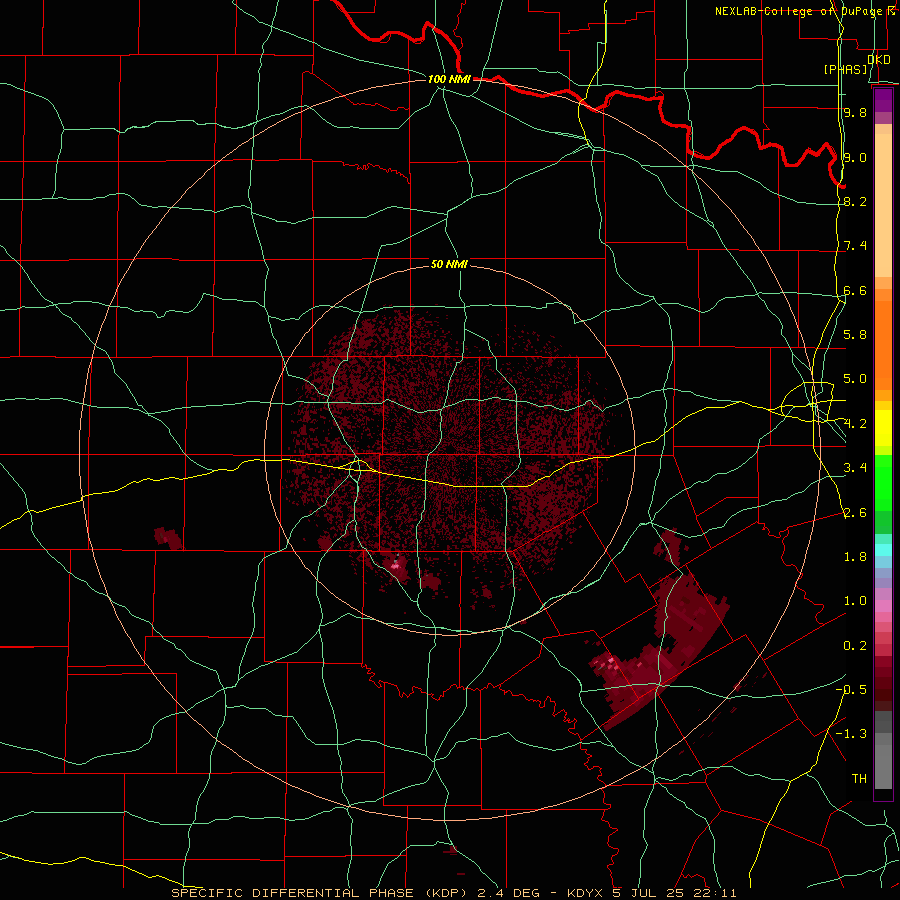This screenshot has height=900, width=900.
Task: Click the 1.8 scale label
Action: point(855,556)
